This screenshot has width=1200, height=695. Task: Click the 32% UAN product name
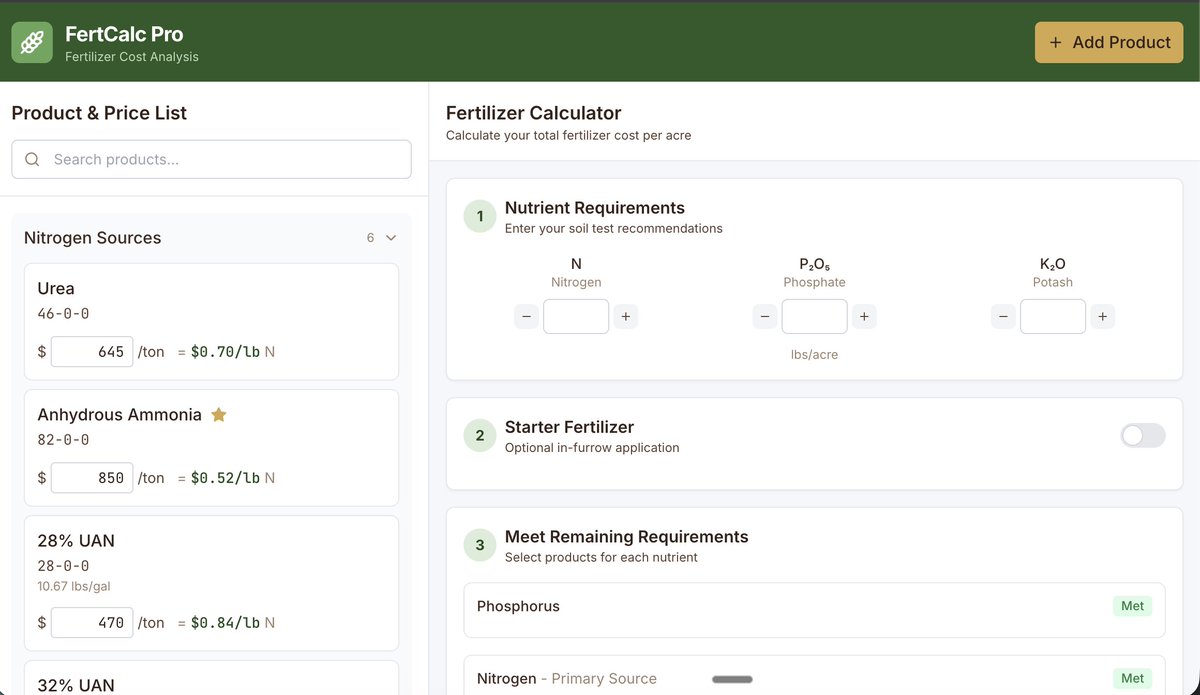point(76,685)
